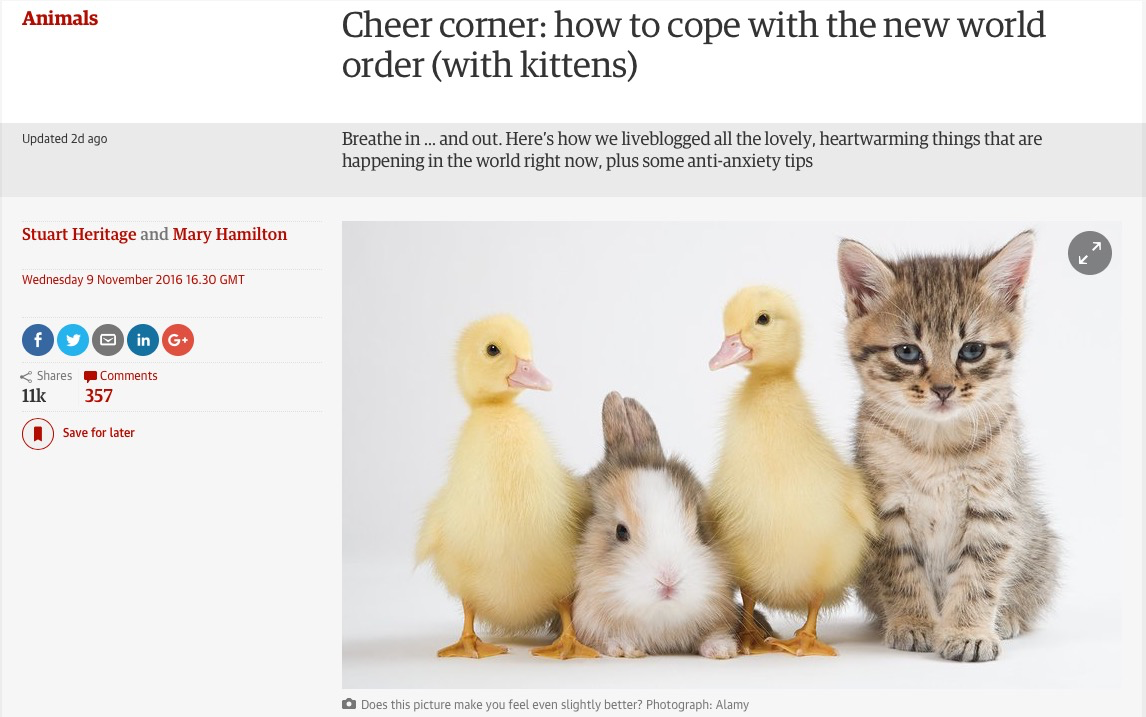Click the comments speech bubble icon
Viewport: 1146px width, 717px height.
point(91,376)
